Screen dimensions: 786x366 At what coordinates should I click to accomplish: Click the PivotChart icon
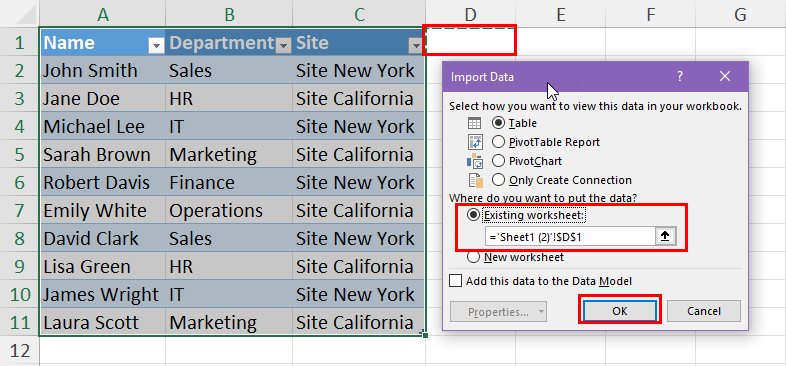coord(474,161)
